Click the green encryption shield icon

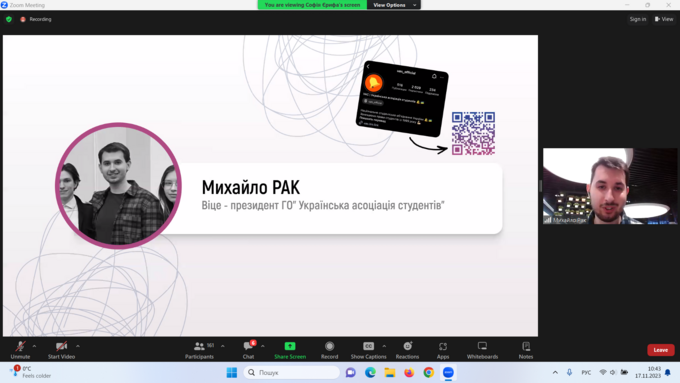click(x=9, y=19)
